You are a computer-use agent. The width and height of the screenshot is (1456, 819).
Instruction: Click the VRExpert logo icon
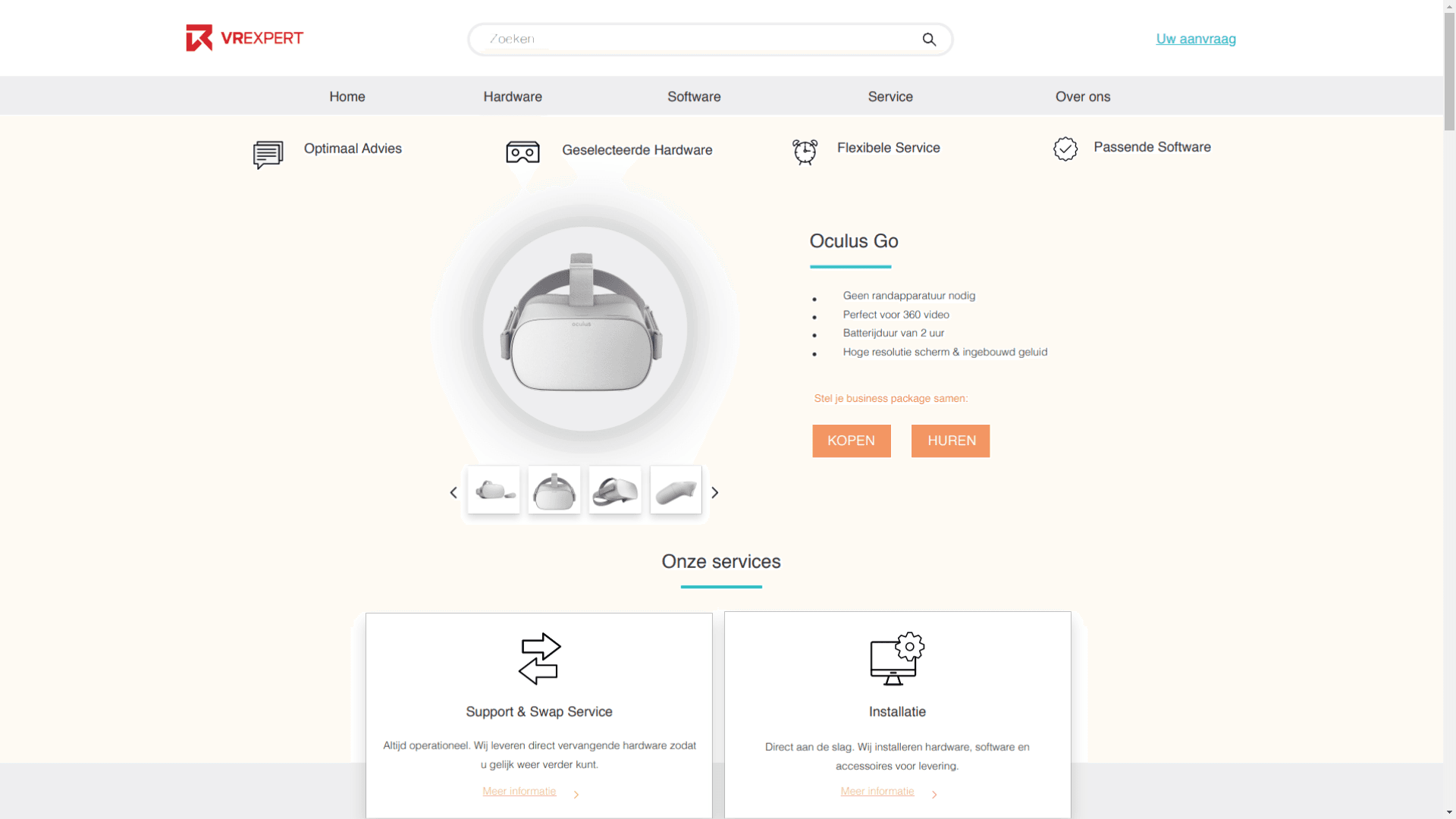[x=198, y=38]
